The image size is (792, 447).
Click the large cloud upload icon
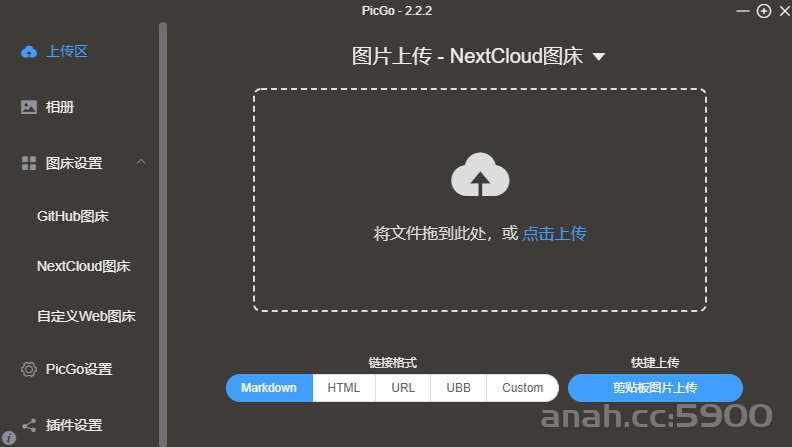coord(480,174)
